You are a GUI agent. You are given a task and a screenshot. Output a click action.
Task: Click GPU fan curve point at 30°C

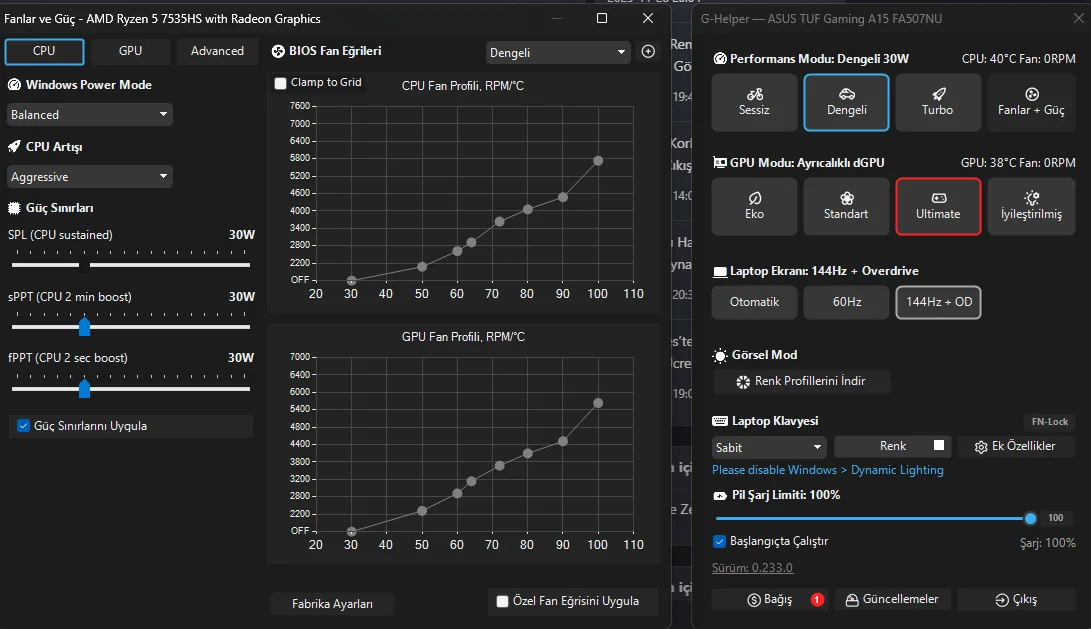[x=351, y=532]
